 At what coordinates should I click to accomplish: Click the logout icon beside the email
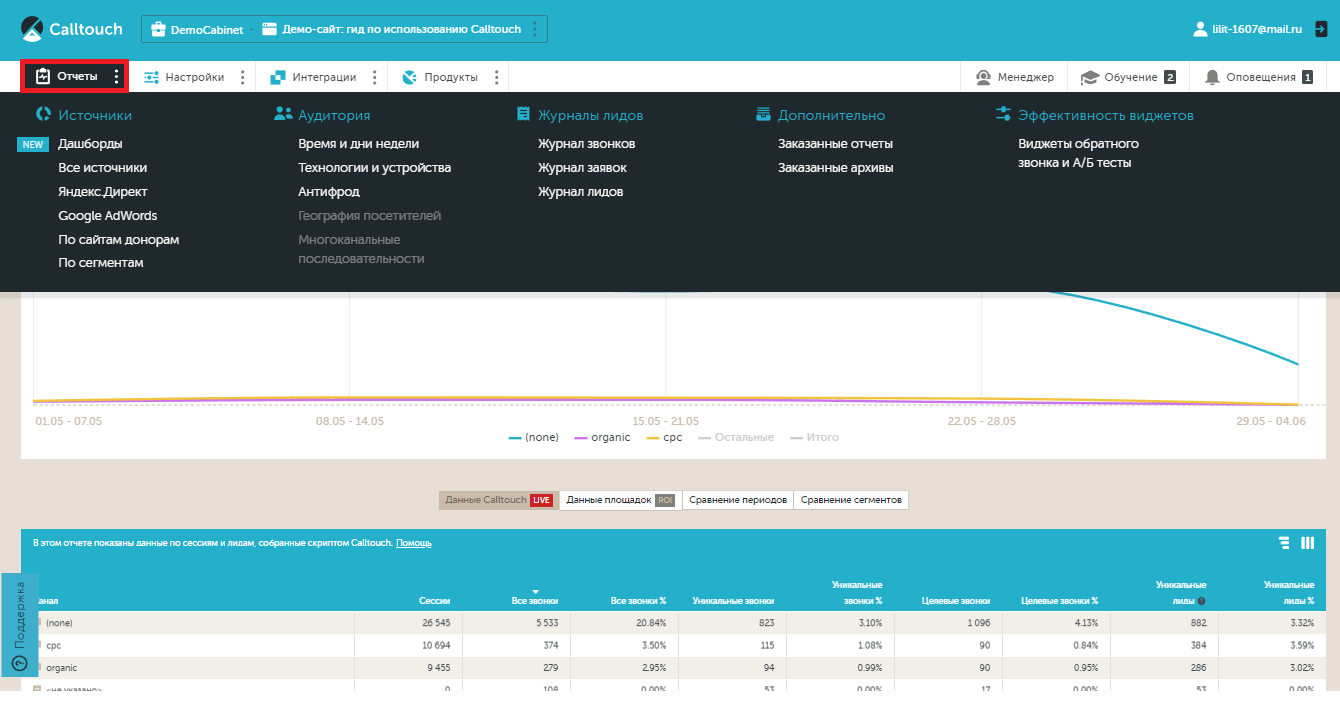point(1320,29)
